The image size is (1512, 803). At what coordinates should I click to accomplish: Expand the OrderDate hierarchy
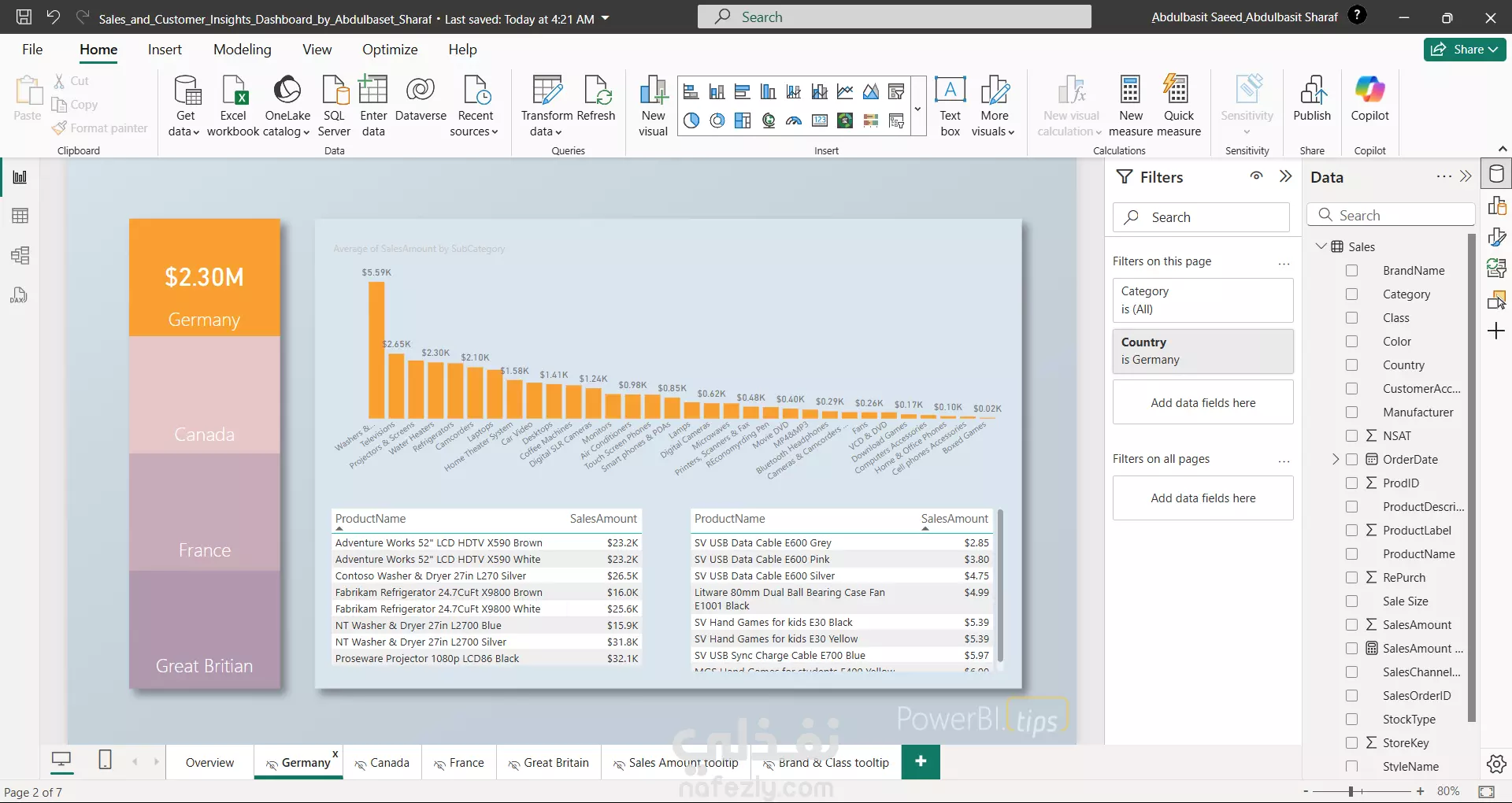(1336, 459)
